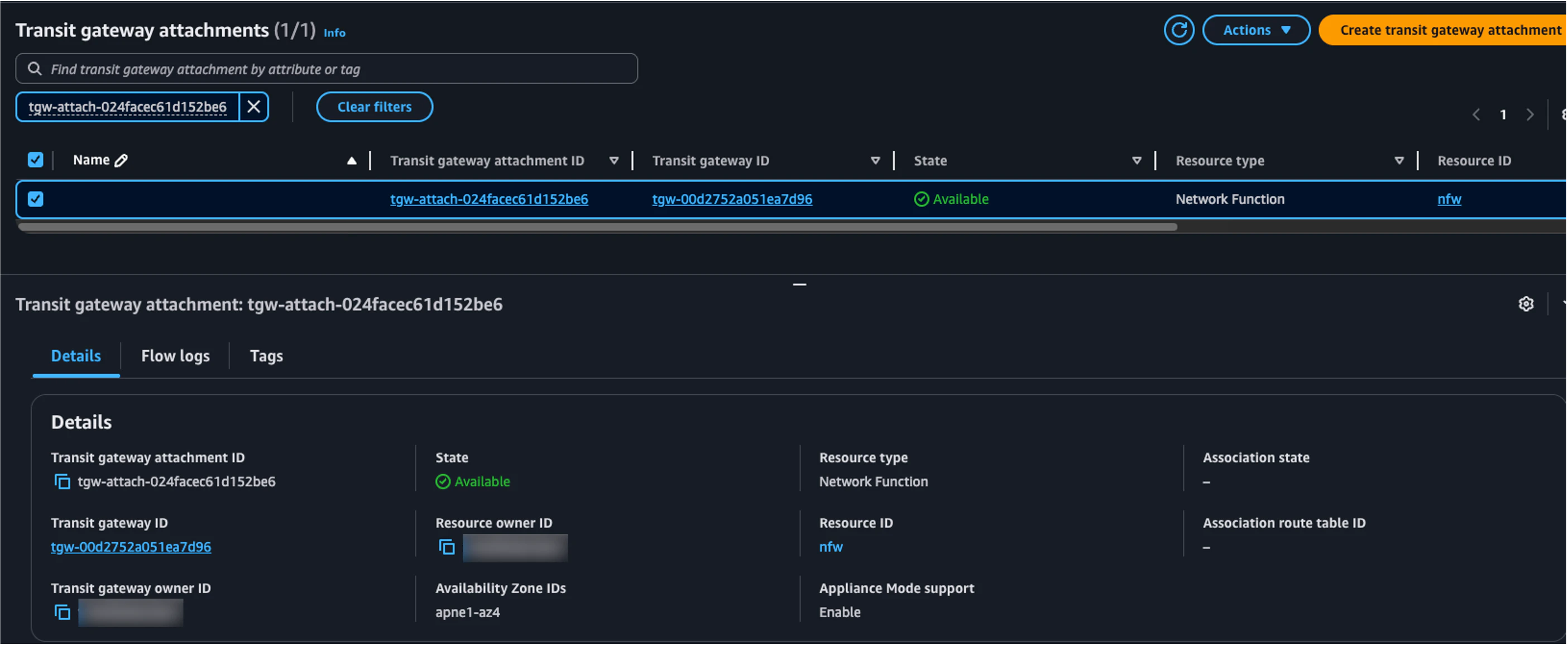This screenshot has width=1568, height=645.
Task: Sort by Resource type column arrow
Action: 1399,161
